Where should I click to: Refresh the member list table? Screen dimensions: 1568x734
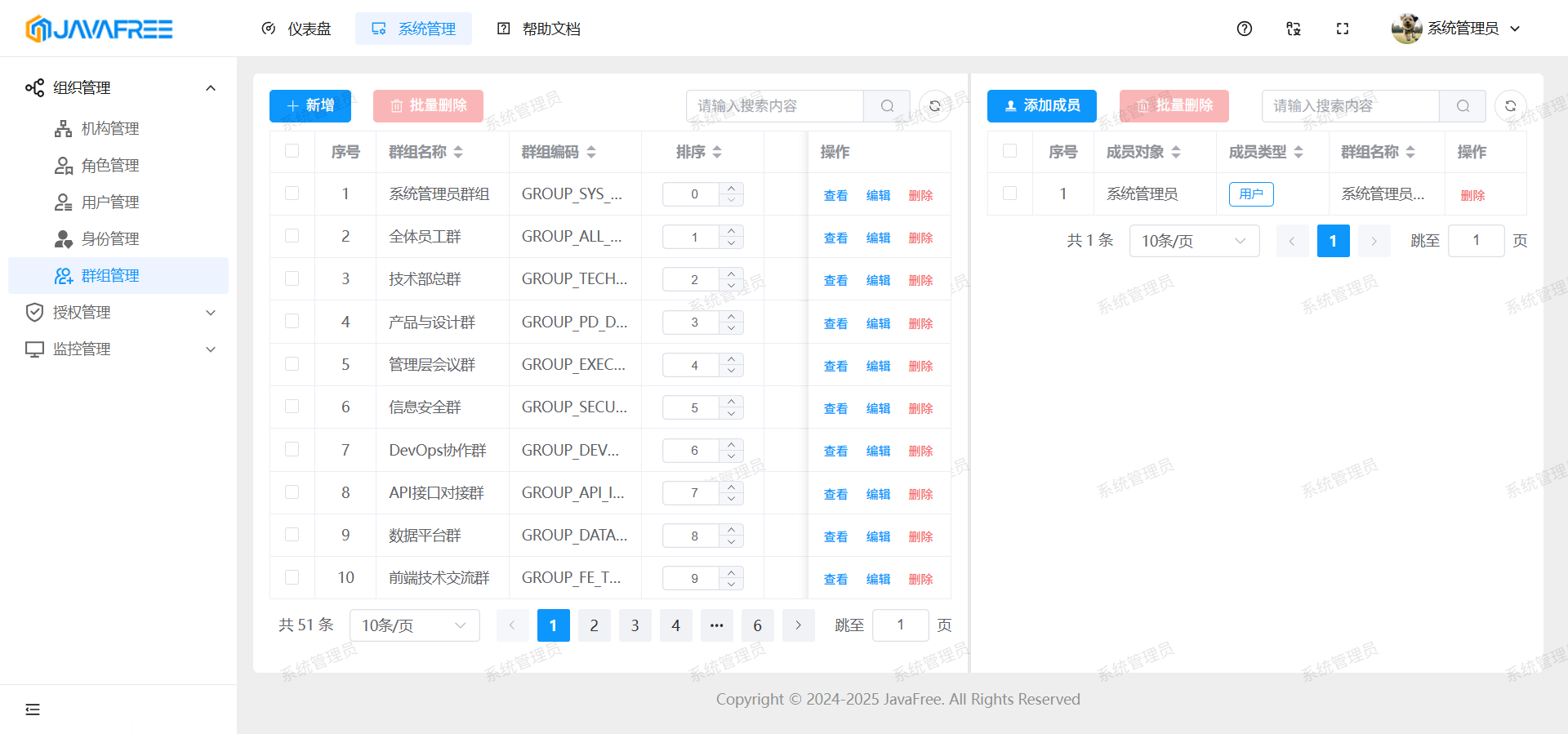tap(1510, 106)
